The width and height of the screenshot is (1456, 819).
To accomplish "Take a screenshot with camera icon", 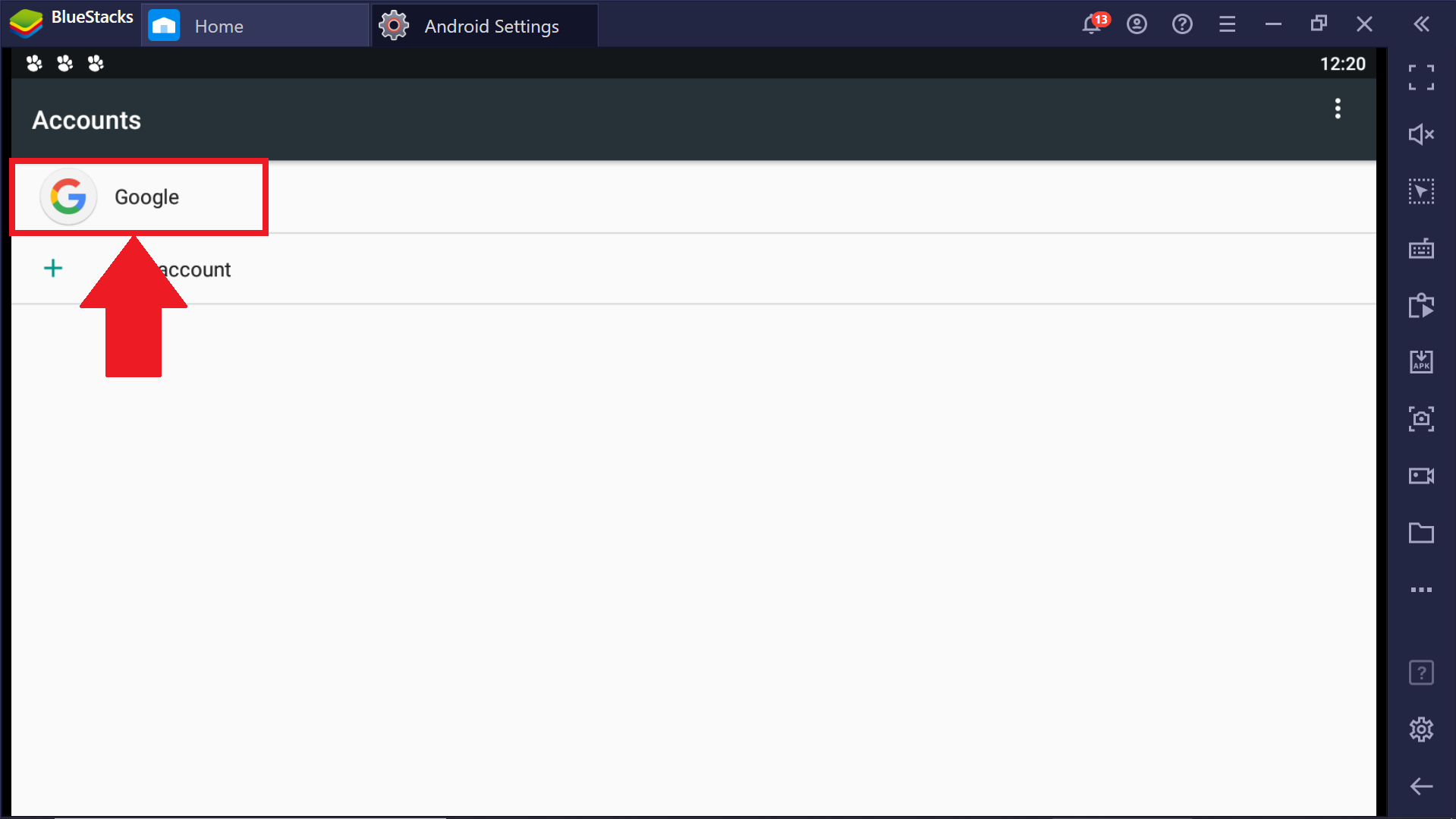I will (1421, 419).
